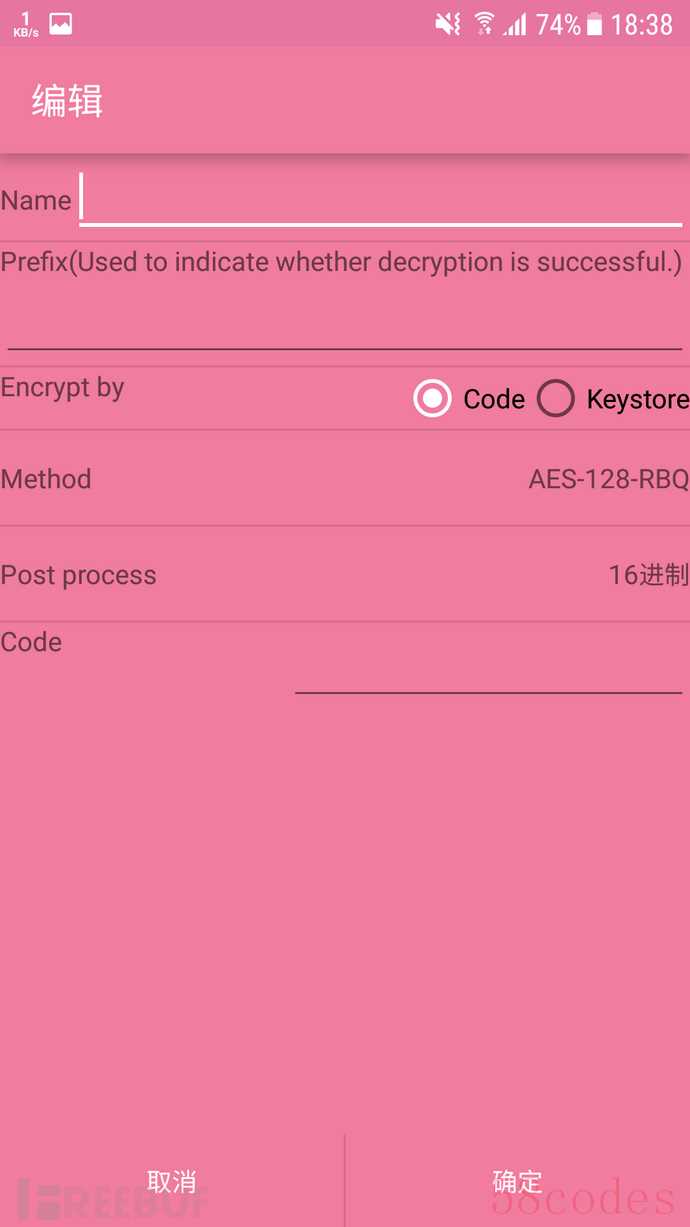The height and width of the screenshot is (1227, 690).
Task: Tap the battery icon showing 74%
Action: (595, 24)
